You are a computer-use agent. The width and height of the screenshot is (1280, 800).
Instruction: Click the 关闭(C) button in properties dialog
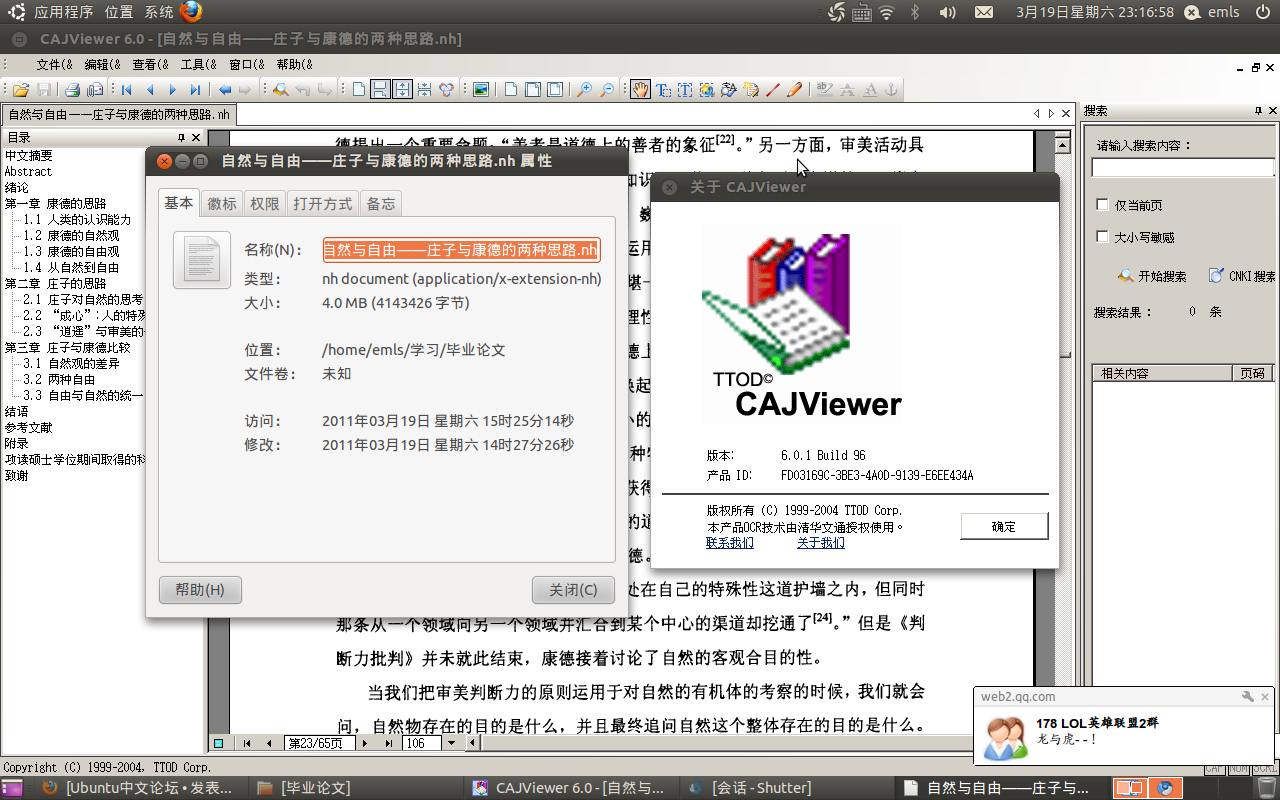pyautogui.click(x=573, y=590)
